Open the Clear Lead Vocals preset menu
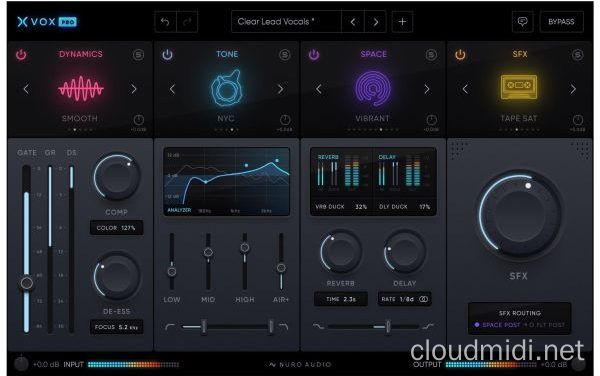 (286, 22)
